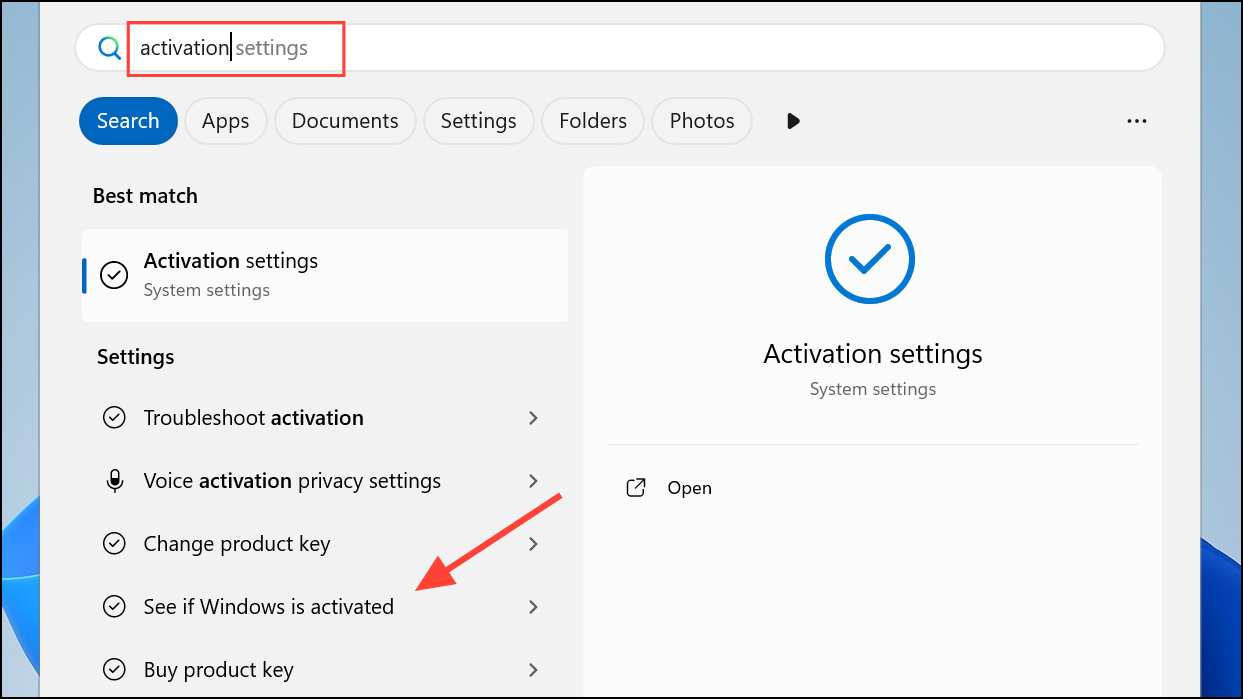The width and height of the screenshot is (1243, 699).
Task: Click the activation search text field
Action: tap(620, 48)
